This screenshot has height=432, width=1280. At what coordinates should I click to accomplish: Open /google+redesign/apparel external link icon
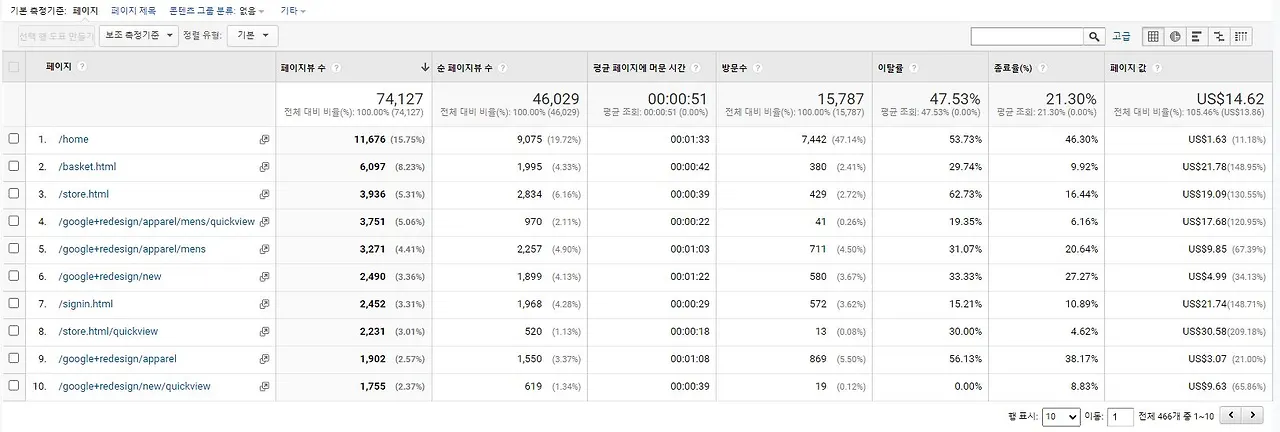point(264,359)
